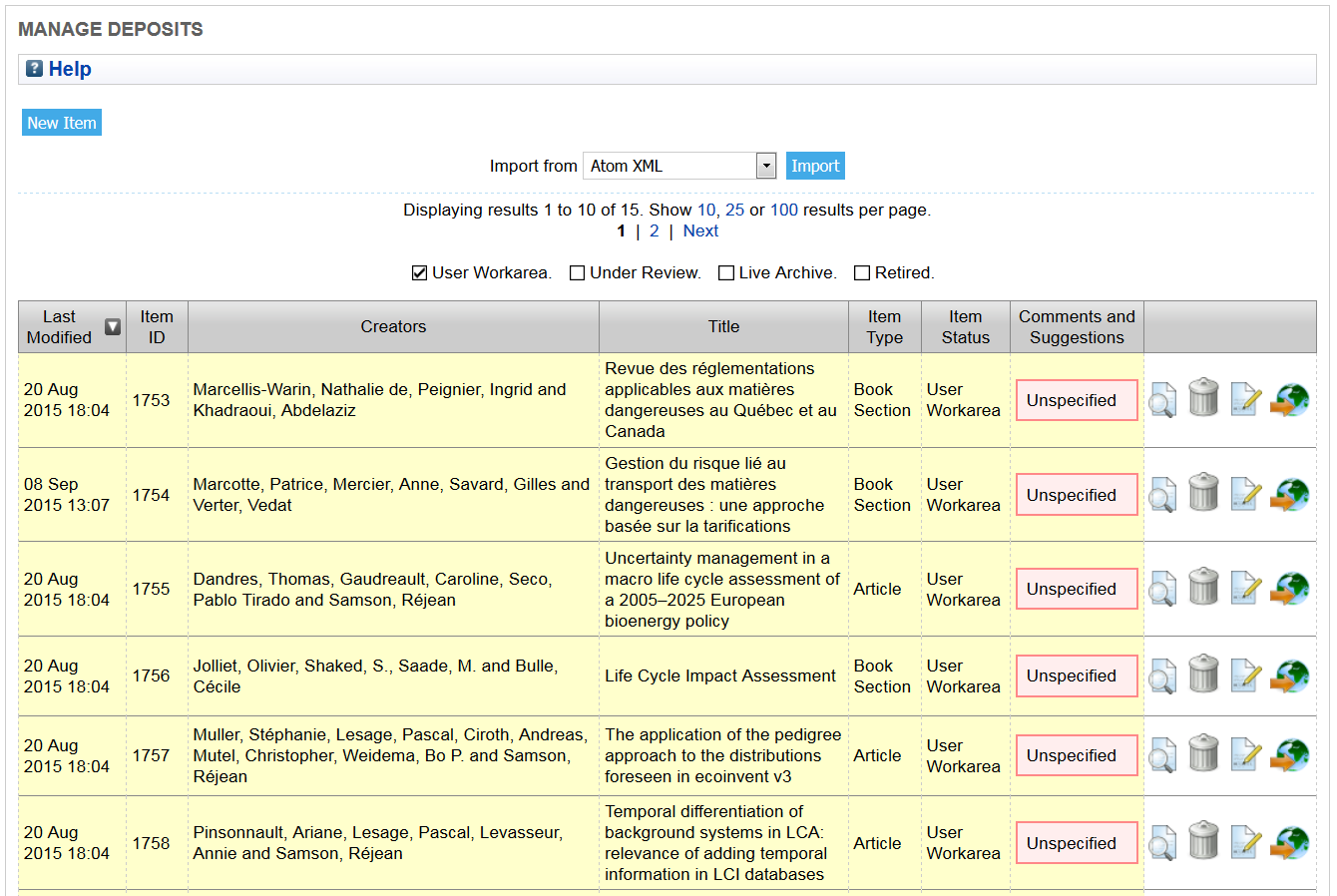Go to results page 2
1337x896 pixels.
655,230
